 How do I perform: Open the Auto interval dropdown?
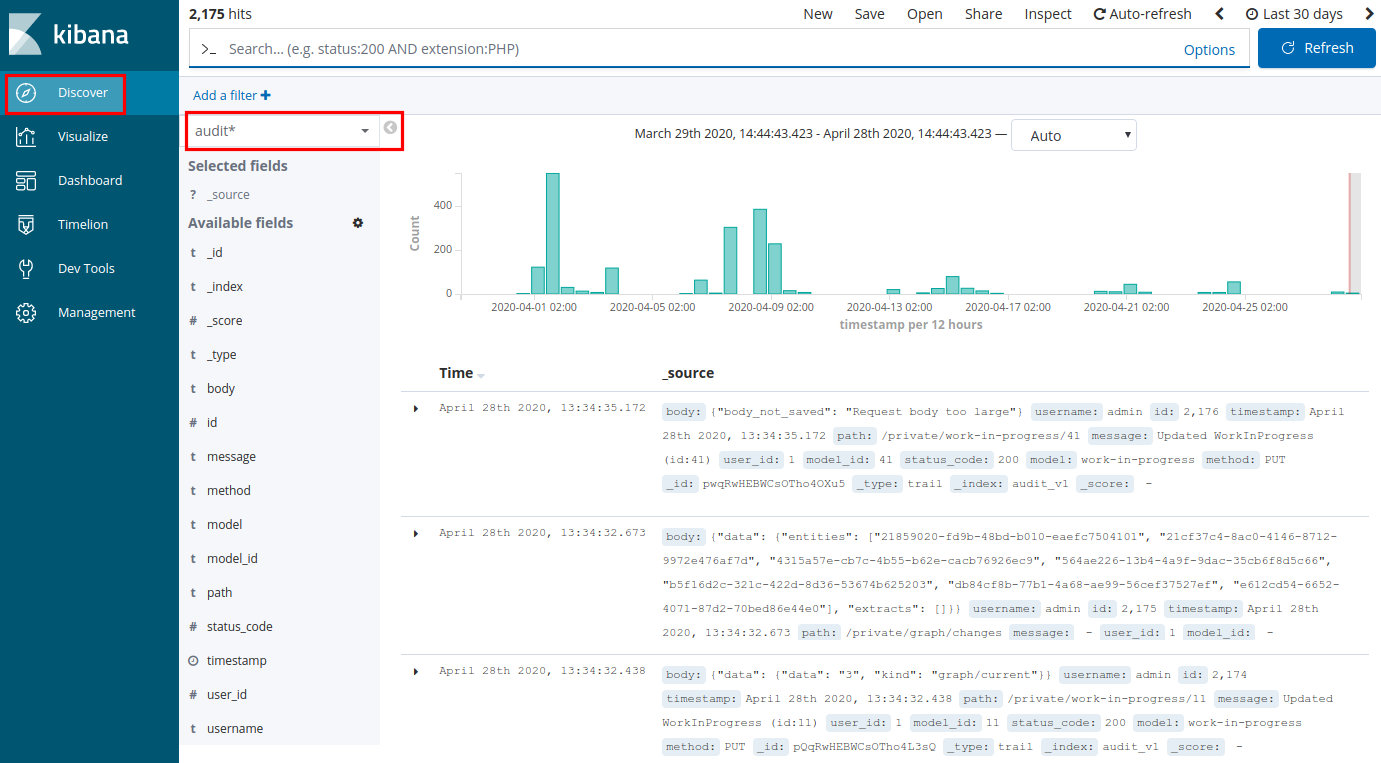[1073, 135]
